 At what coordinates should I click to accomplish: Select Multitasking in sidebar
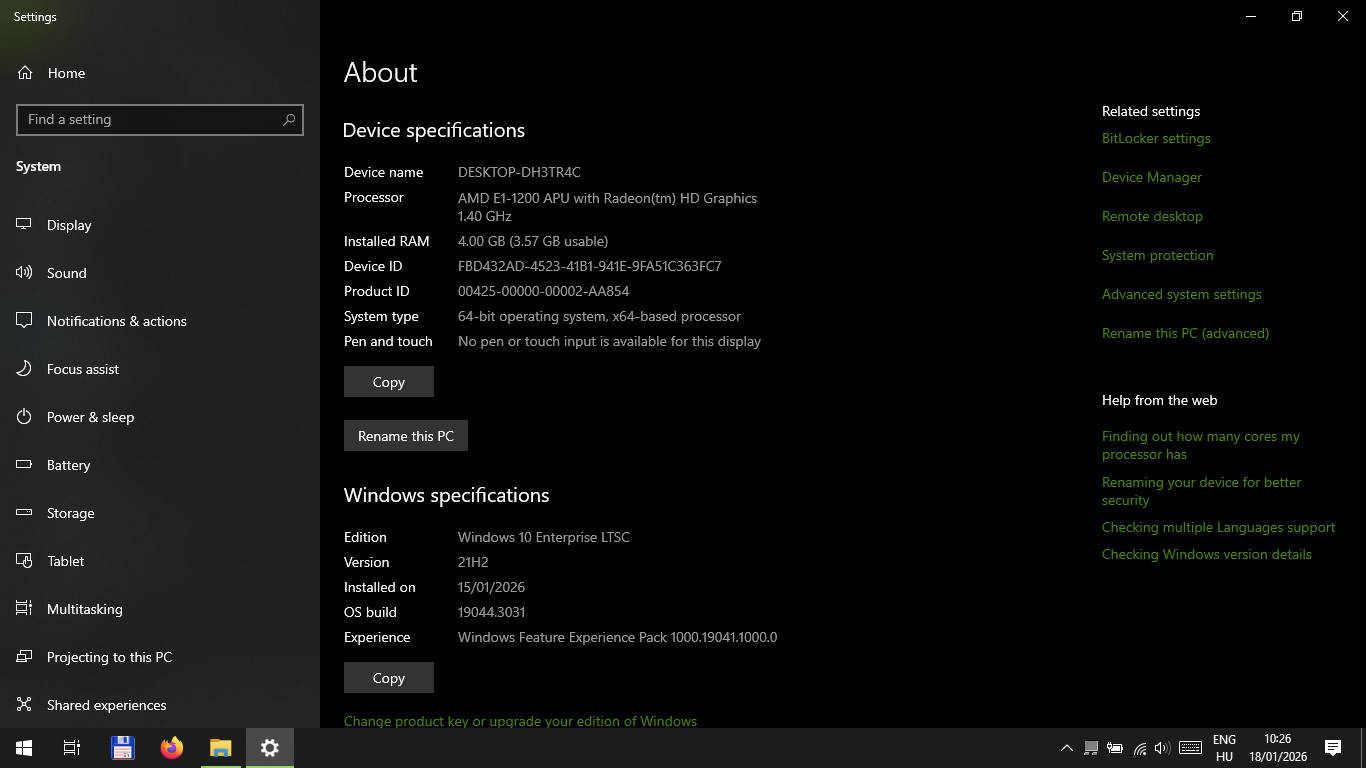160,609
